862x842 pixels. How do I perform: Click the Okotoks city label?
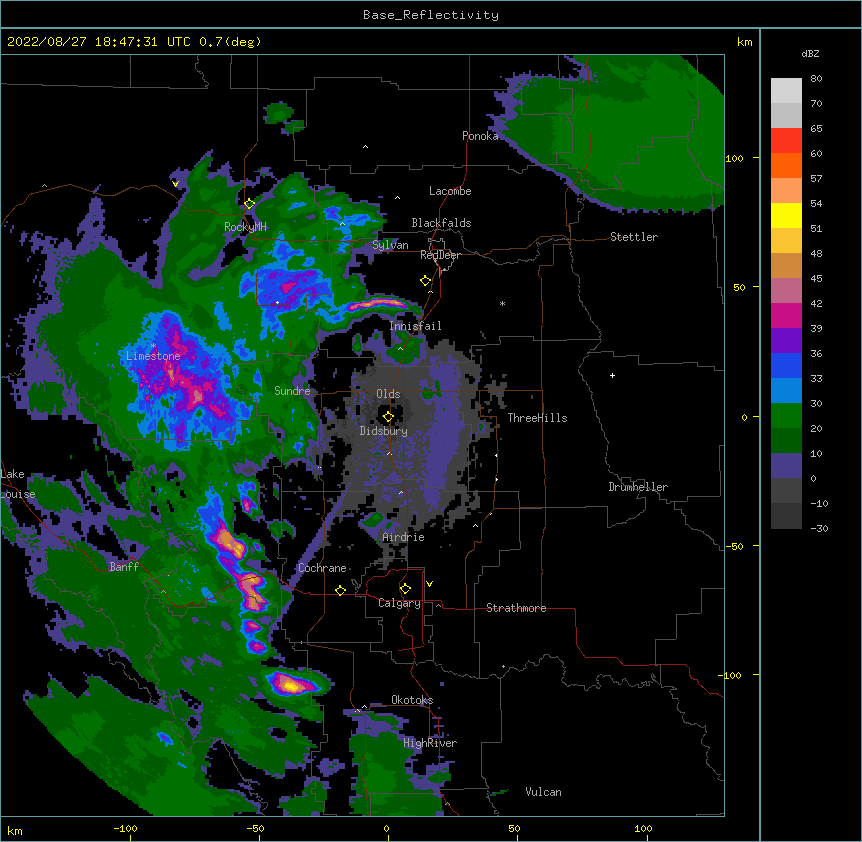click(412, 700)
